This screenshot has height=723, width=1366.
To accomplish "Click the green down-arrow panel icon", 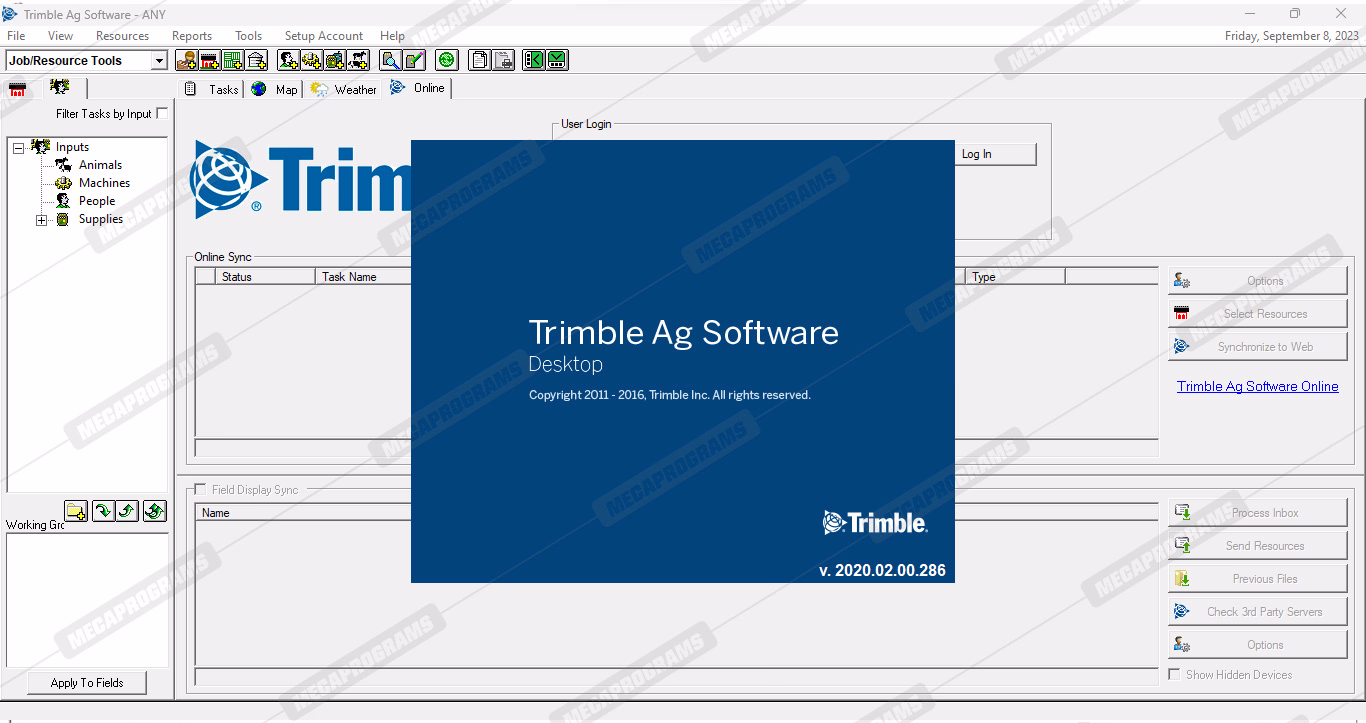I will coord(557,60).
